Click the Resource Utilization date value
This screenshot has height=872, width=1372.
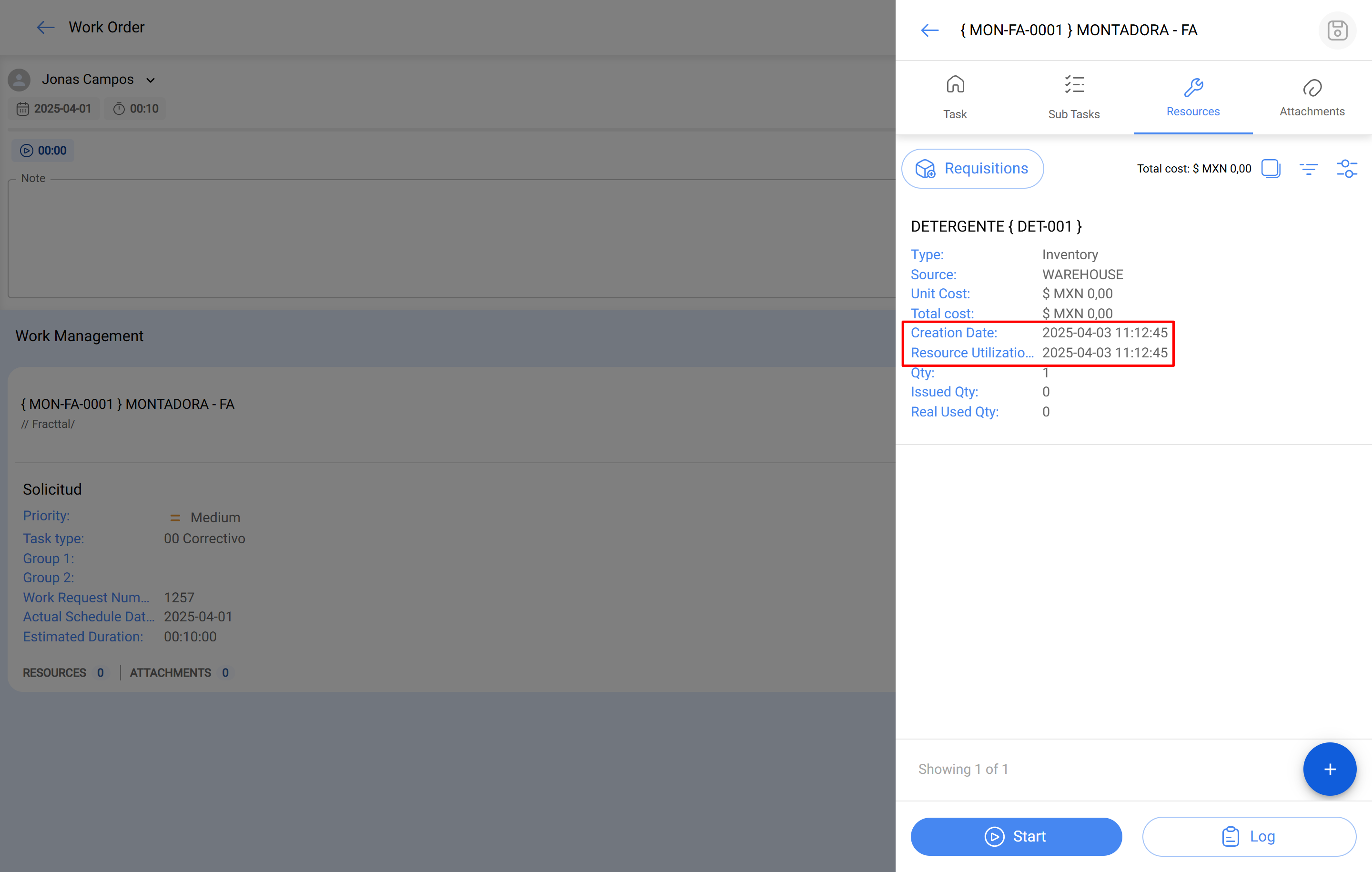click(1105, 353)
